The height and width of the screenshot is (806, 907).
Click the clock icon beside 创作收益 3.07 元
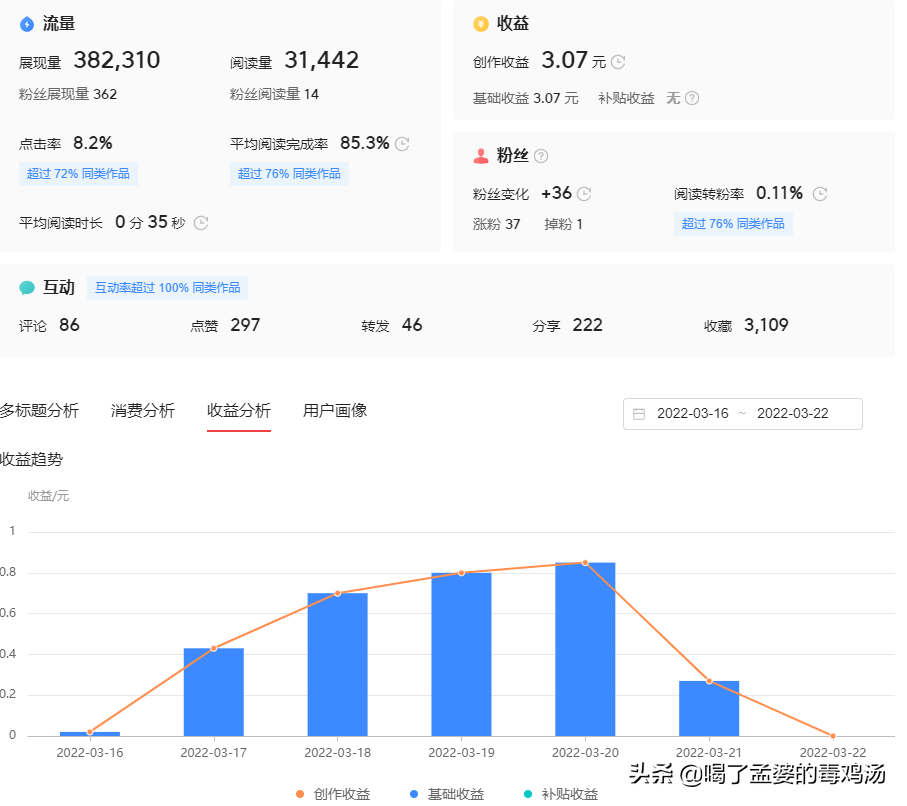618,62
